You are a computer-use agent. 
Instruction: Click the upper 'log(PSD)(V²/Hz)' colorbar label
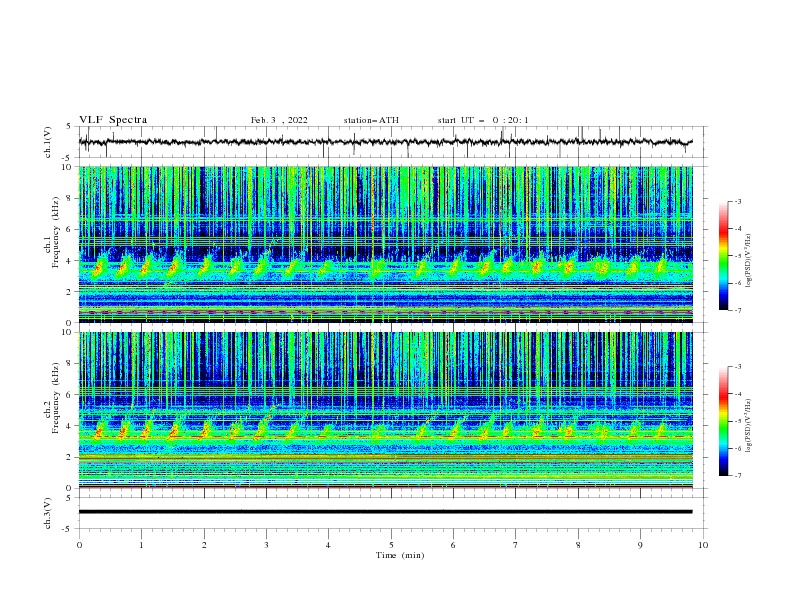tap(748, 261)
